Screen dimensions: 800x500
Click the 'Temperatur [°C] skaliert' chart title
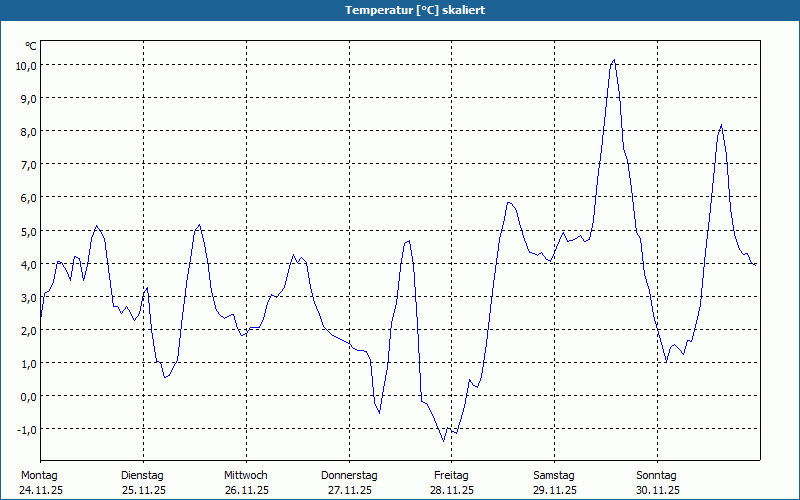coord(415,10)
